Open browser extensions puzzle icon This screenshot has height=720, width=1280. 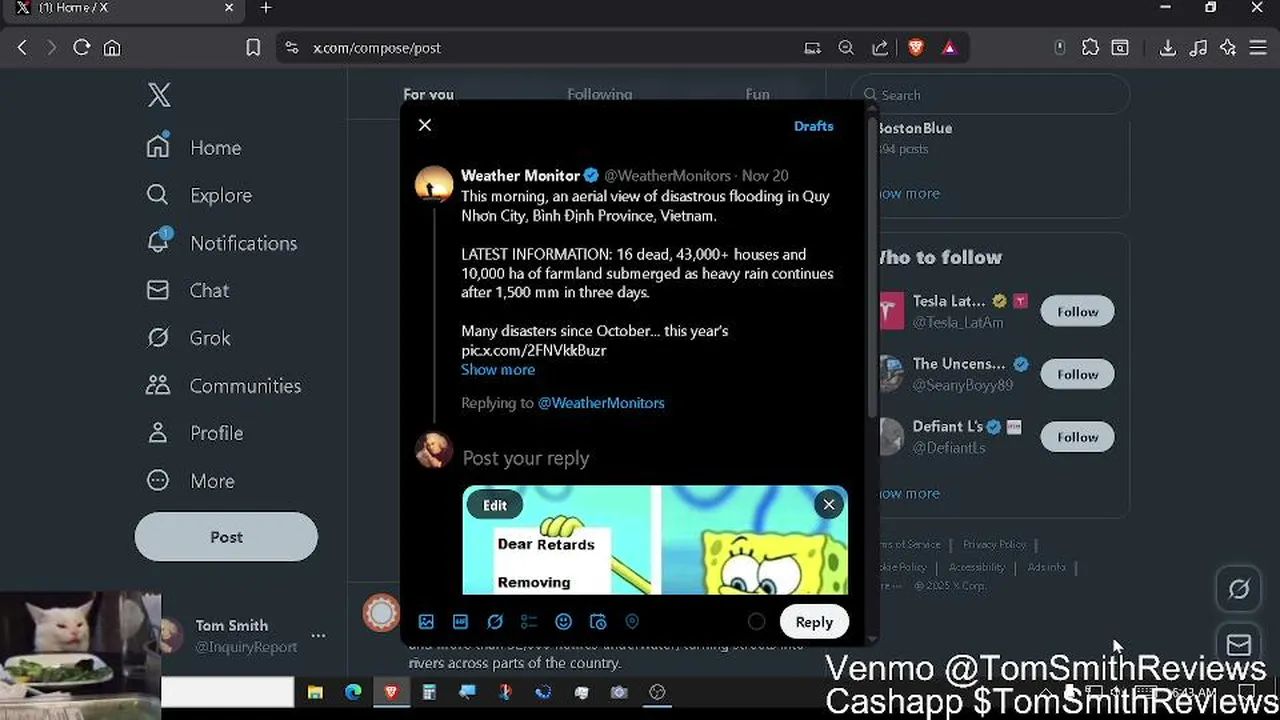[x=1090, y=47]
